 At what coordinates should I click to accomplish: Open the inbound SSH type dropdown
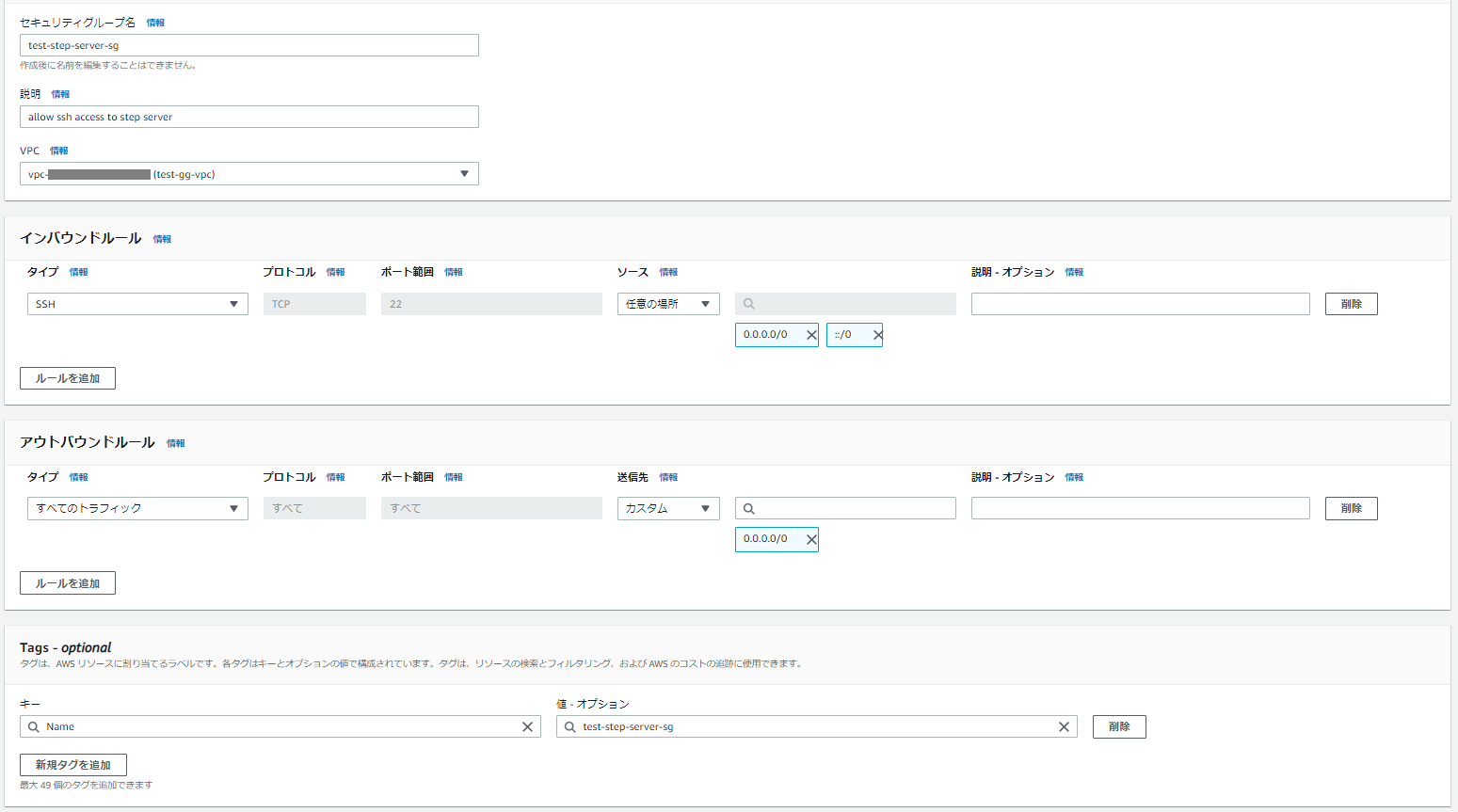click(137, 304)
